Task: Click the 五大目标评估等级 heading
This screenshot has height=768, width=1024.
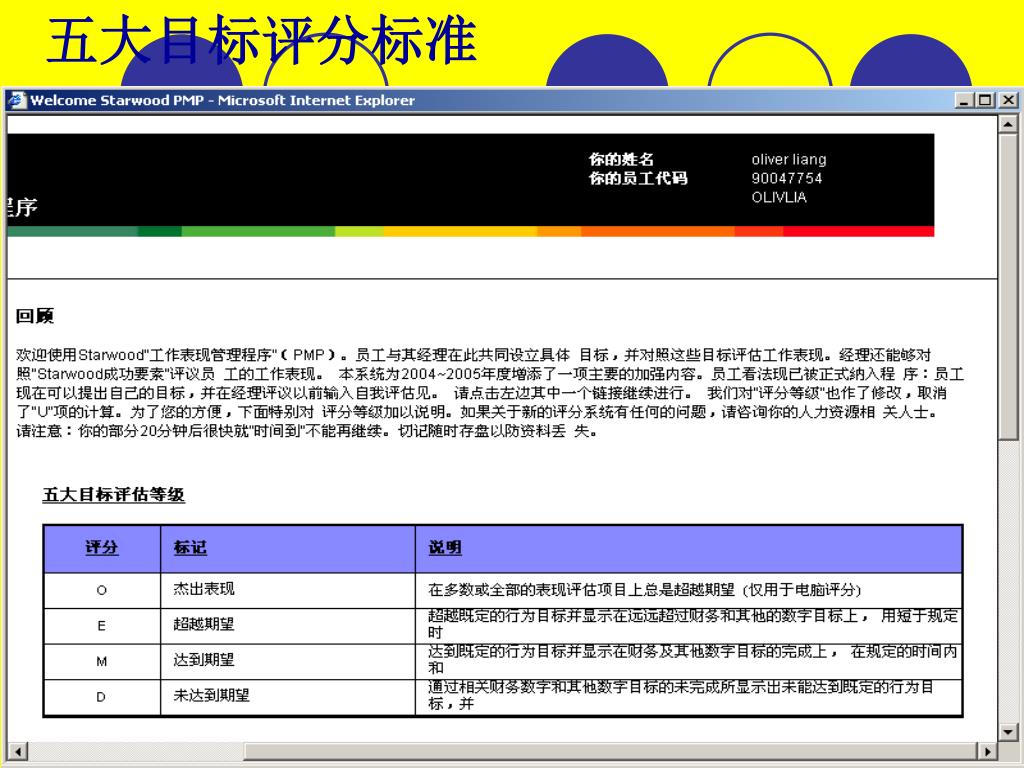Action: pyautogui.click(x=114, y=495)
